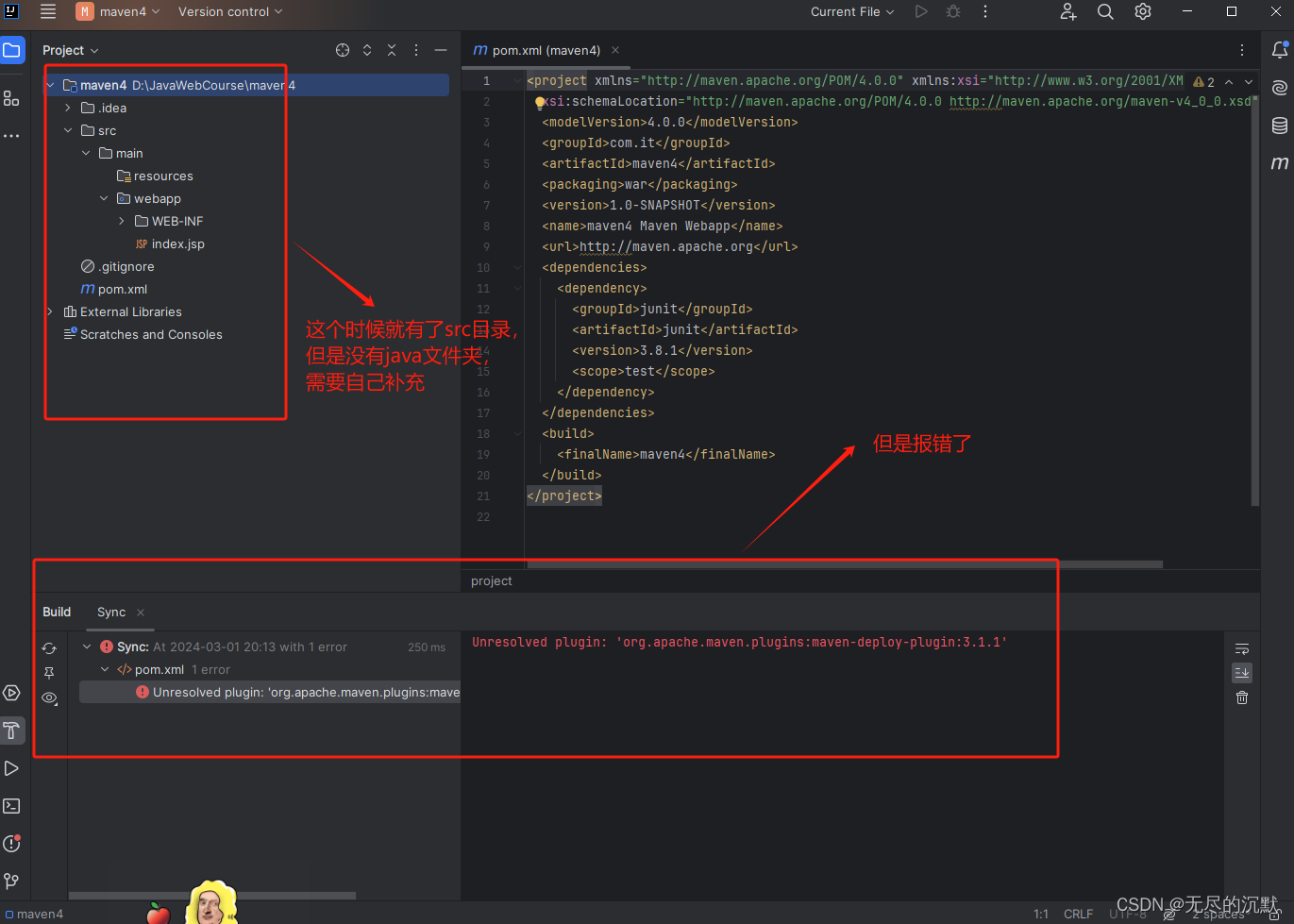This screenshot has width=1294, height=924.
Task: Collapse the pom.xml 1 error node
Action: pyautogui.click(x=105, y=669)
